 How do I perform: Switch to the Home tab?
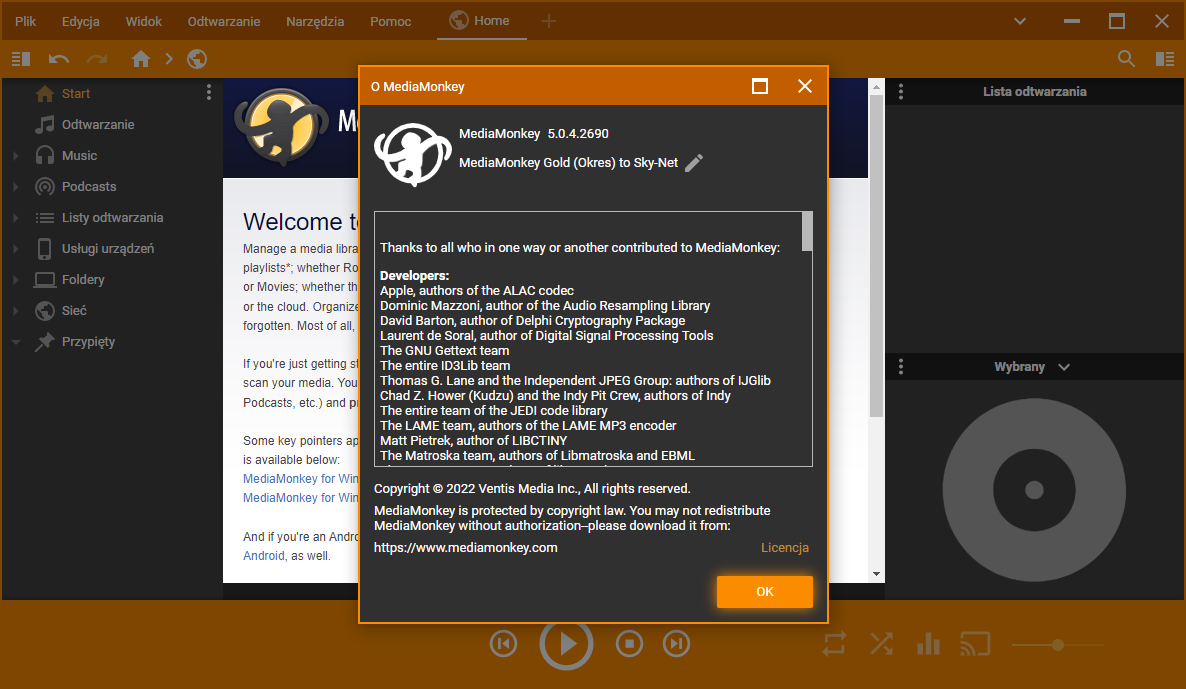click(x=481, y=21)
